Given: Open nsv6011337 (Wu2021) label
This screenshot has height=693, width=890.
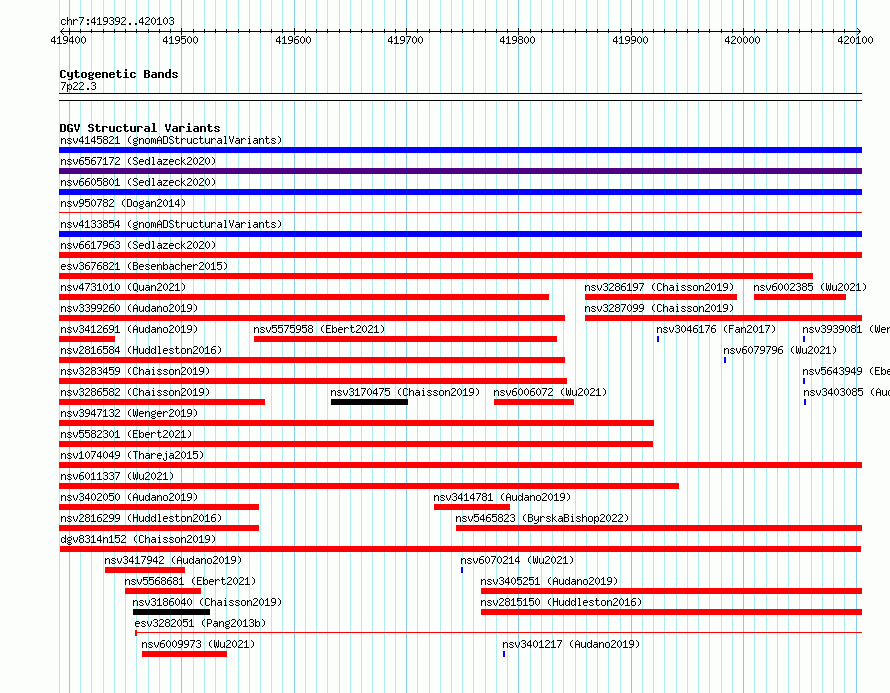Looking at the screenshot, I should [117, 476].
